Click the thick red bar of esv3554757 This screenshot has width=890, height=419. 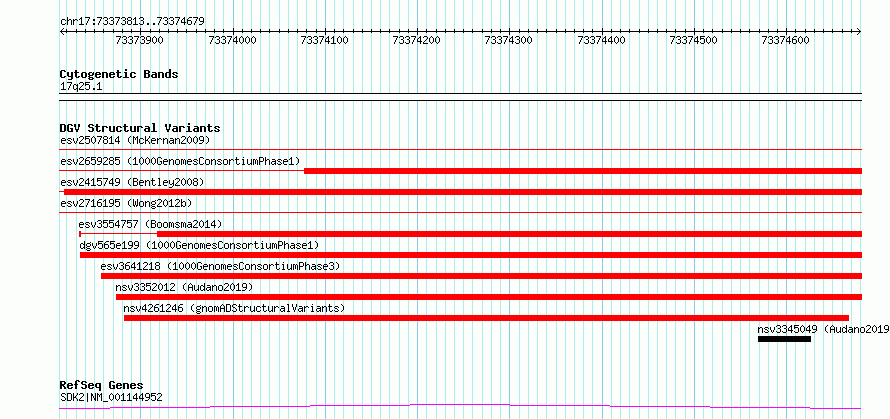(x=509, y=234)
